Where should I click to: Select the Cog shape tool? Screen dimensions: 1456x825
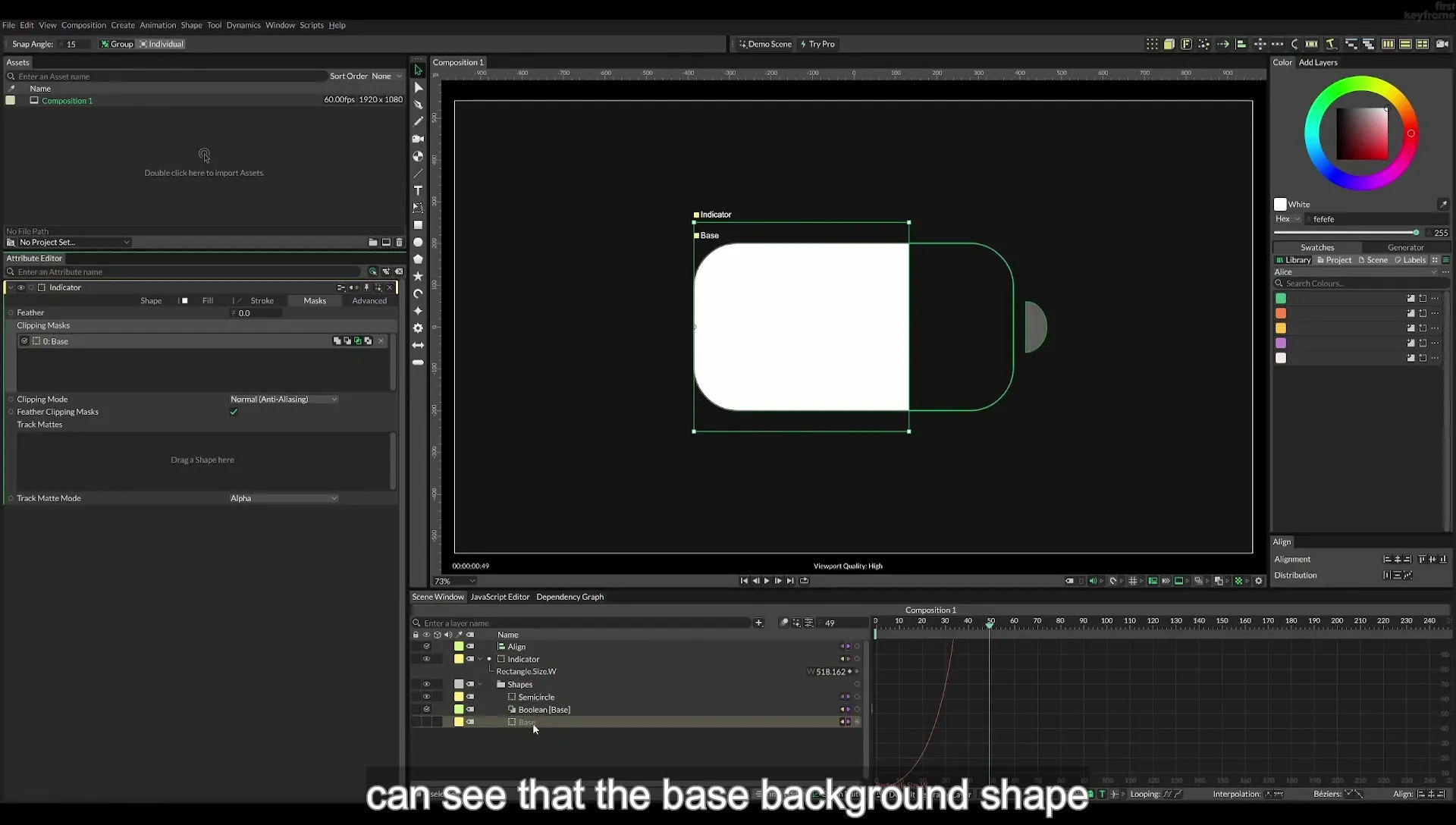(x=418, y=328)
